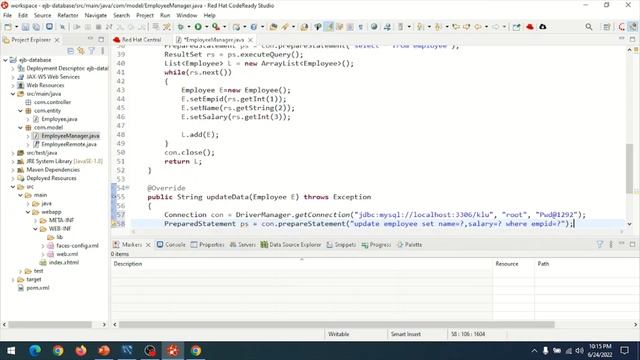Toggle Link with Editor in Project Explorer
The height and width of the screenshot is (360, 640).
tap(81, 51)
